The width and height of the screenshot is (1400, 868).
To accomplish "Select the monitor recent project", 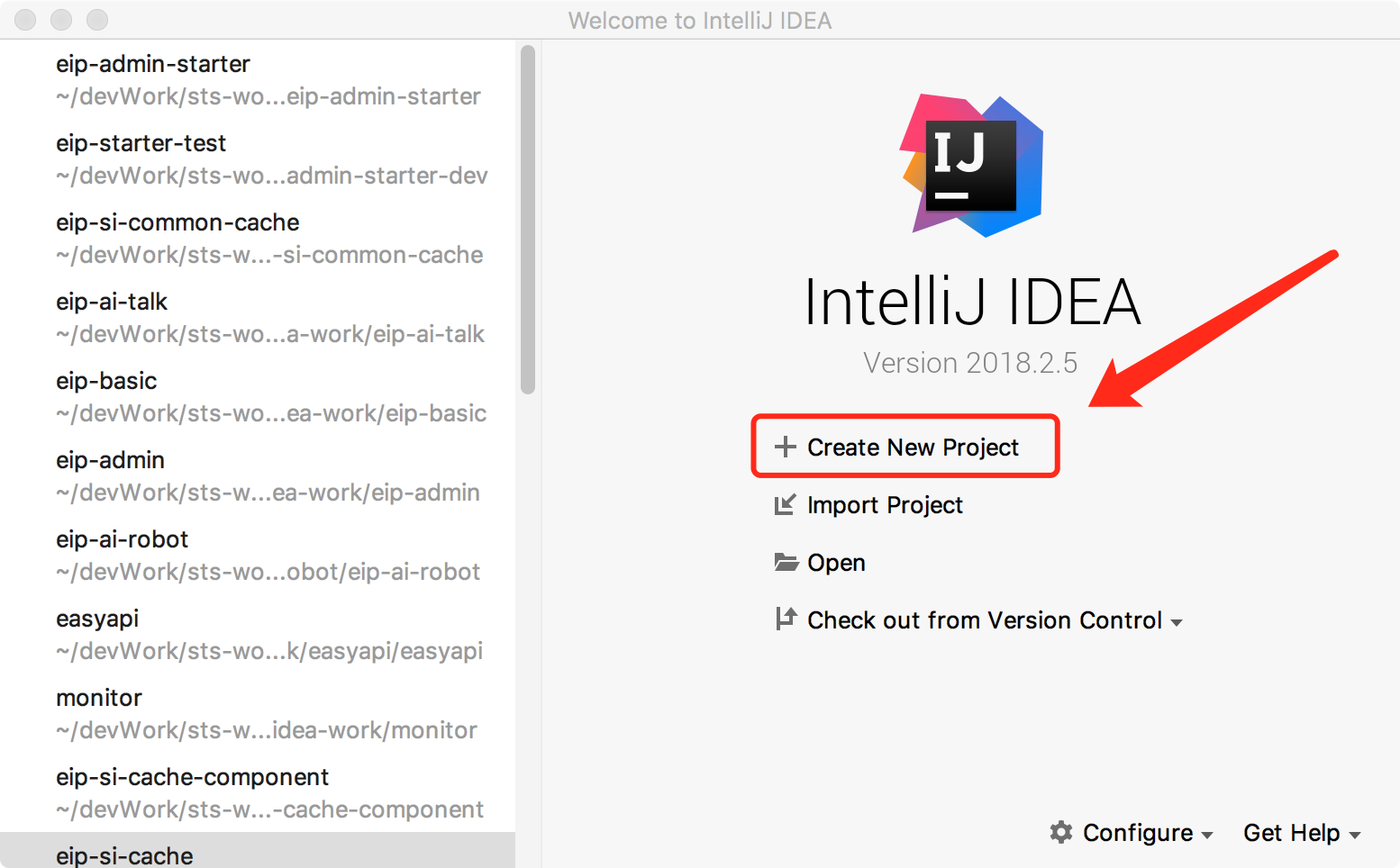I will tap(99, 698).
